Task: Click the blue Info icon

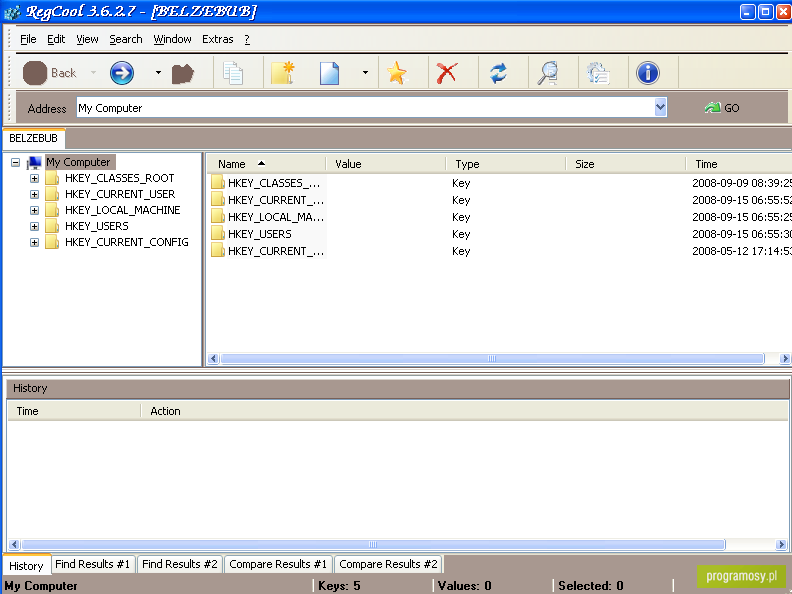Action: click(648, 73)
